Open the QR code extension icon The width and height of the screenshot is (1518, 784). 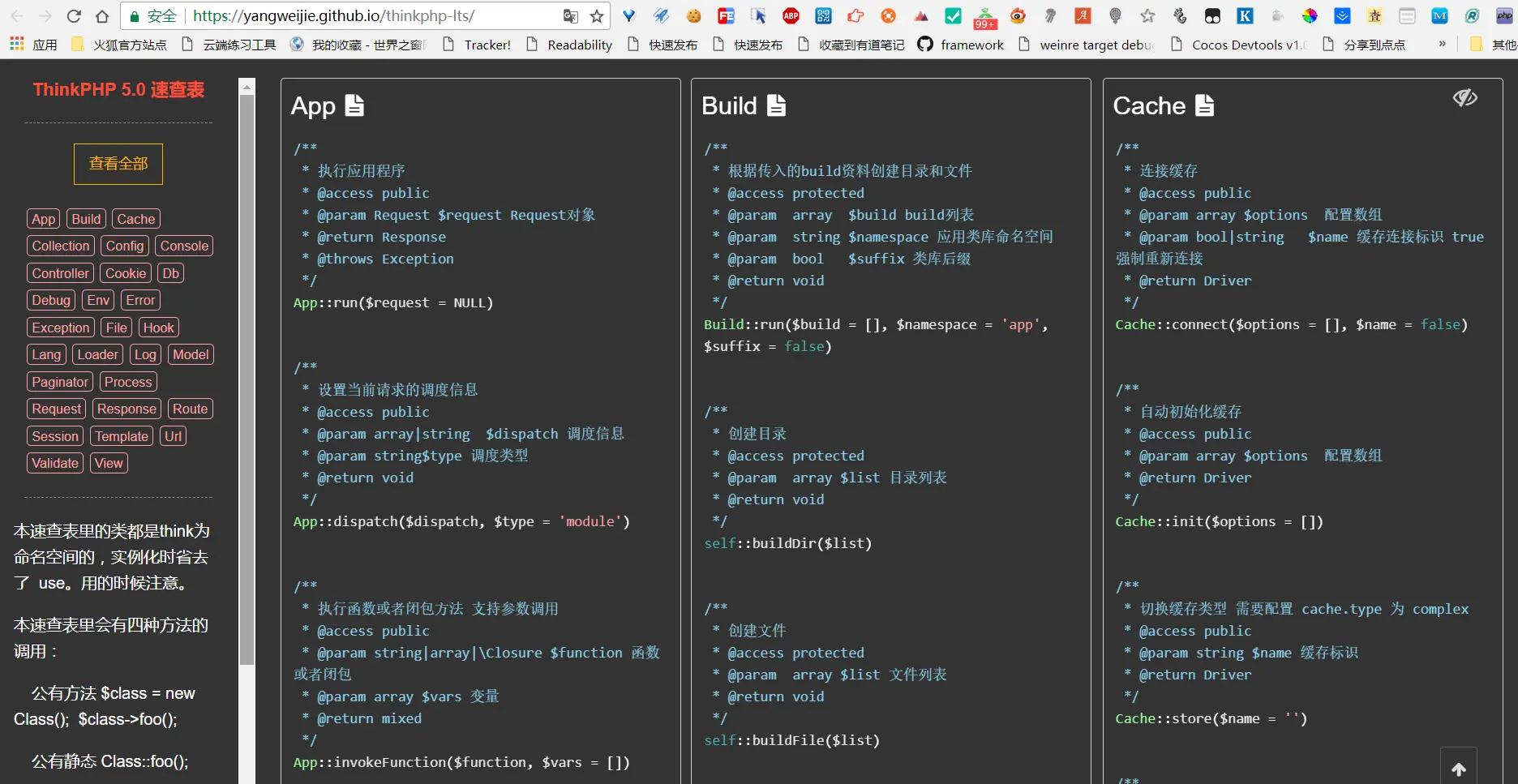point(823,16)
